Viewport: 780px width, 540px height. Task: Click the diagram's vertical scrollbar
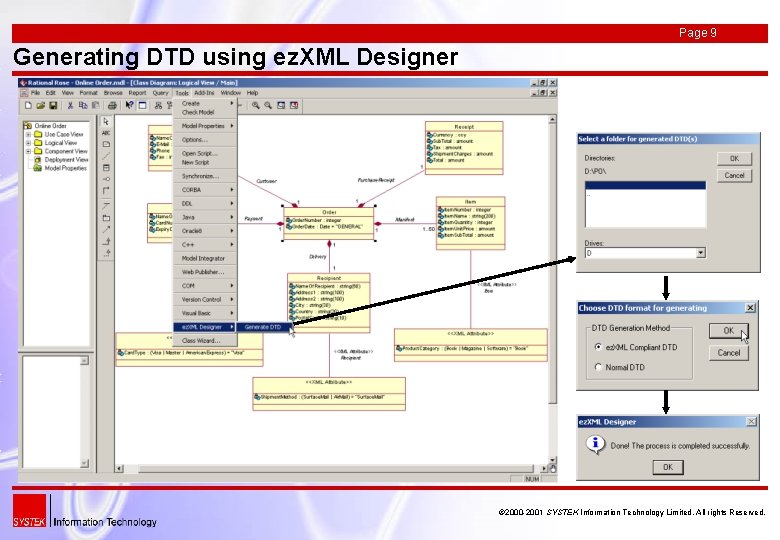[552, 289]
